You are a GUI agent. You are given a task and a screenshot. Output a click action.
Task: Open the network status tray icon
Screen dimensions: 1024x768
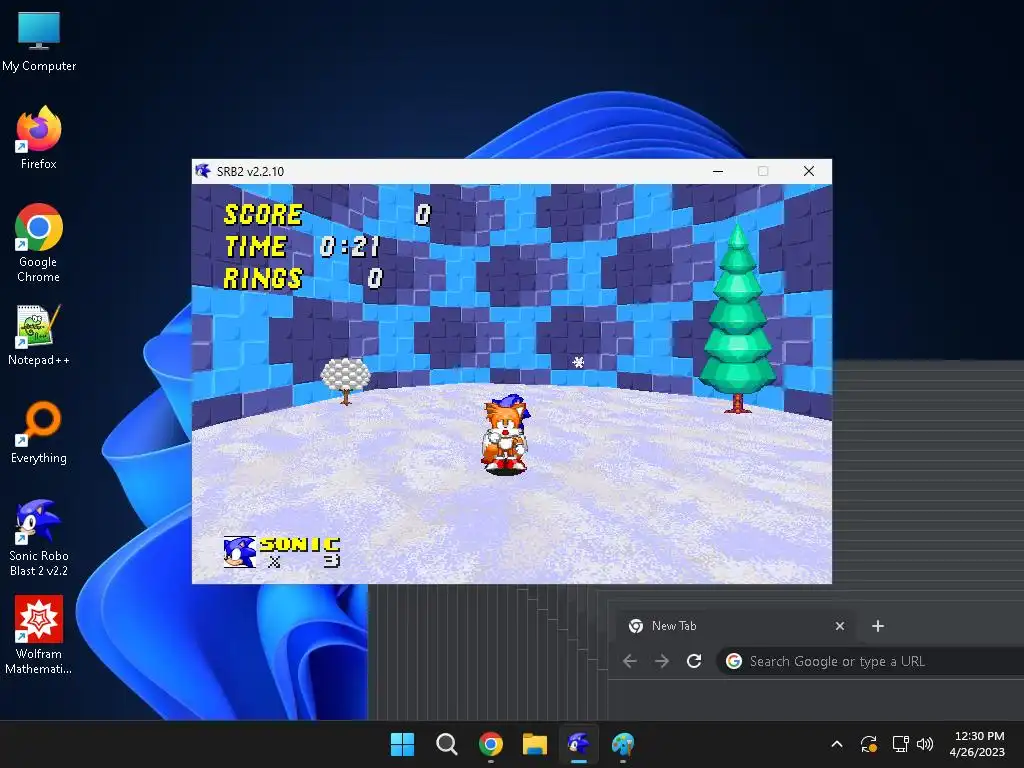tap(900, 744)
